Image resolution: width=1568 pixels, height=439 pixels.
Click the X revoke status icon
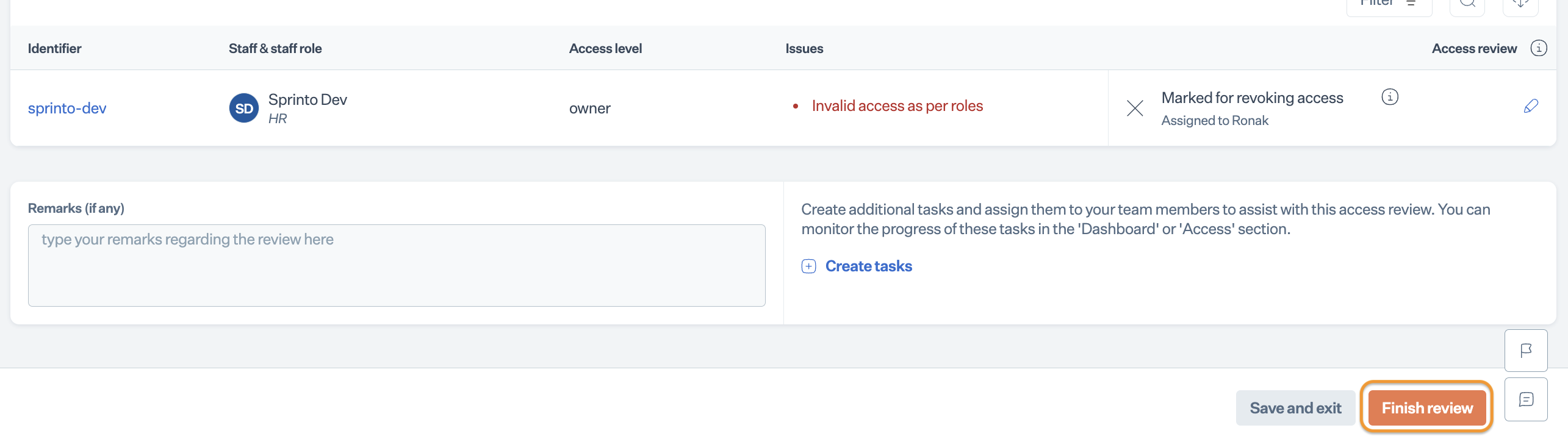(1134, 109)
